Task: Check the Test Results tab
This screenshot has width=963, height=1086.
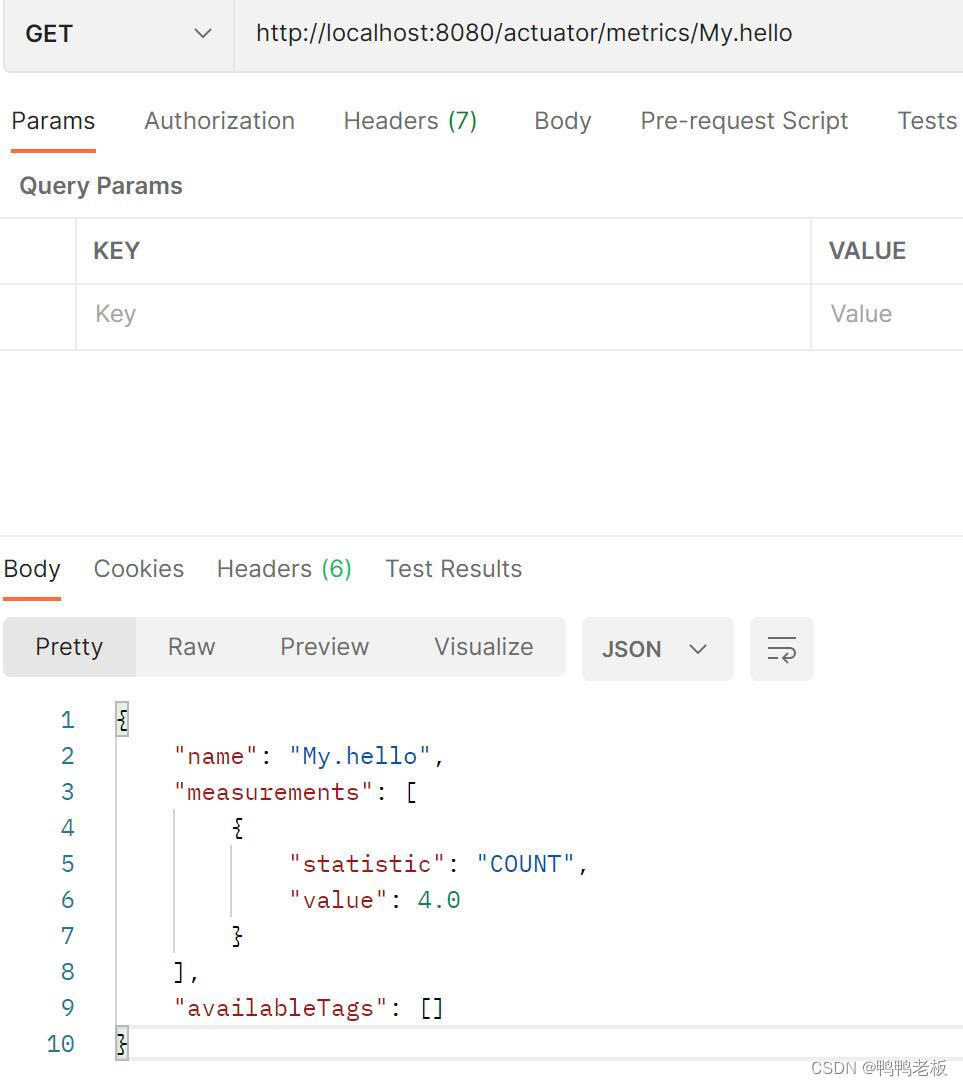Action: tap(453, 568)
